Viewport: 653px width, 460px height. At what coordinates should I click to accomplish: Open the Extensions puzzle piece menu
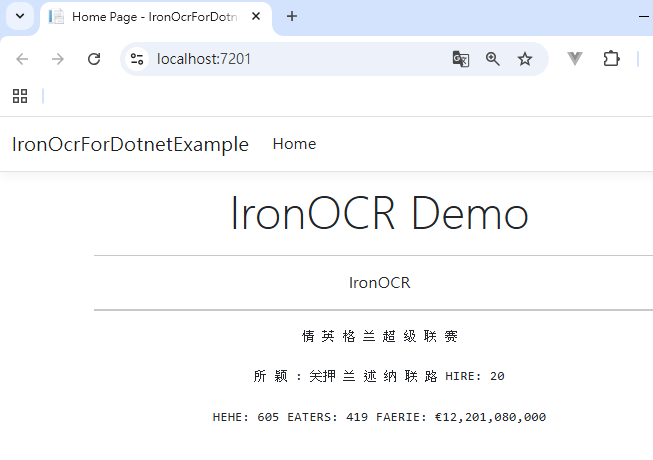point(611,59)
